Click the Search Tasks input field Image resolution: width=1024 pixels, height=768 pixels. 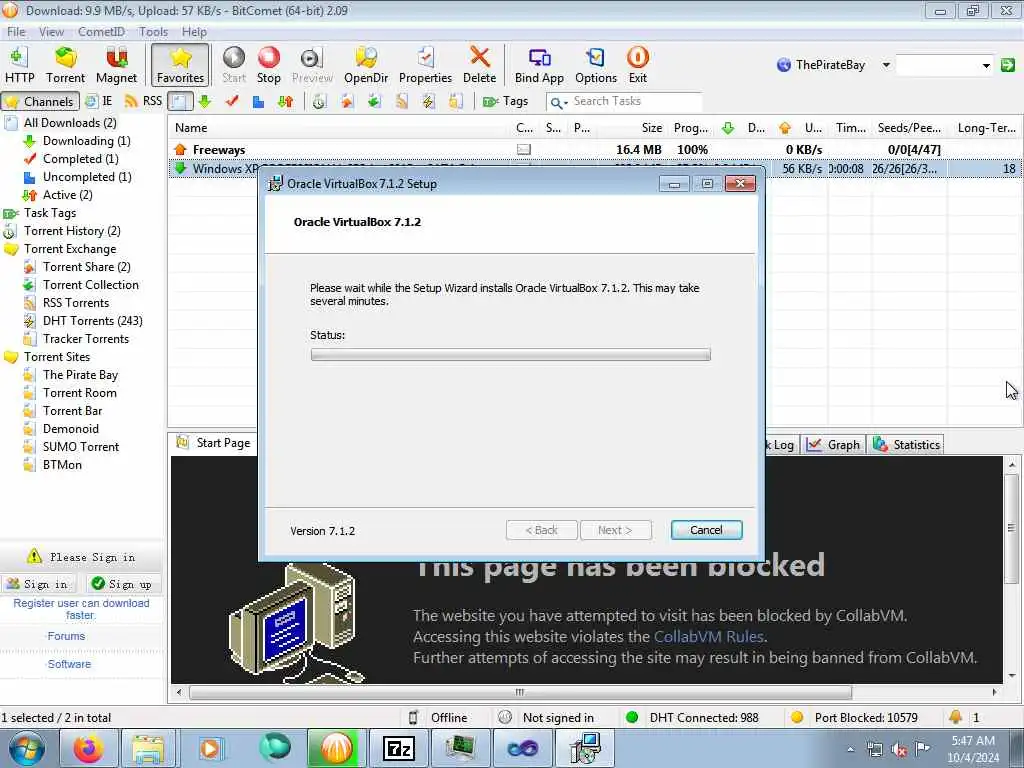point(635,101)
